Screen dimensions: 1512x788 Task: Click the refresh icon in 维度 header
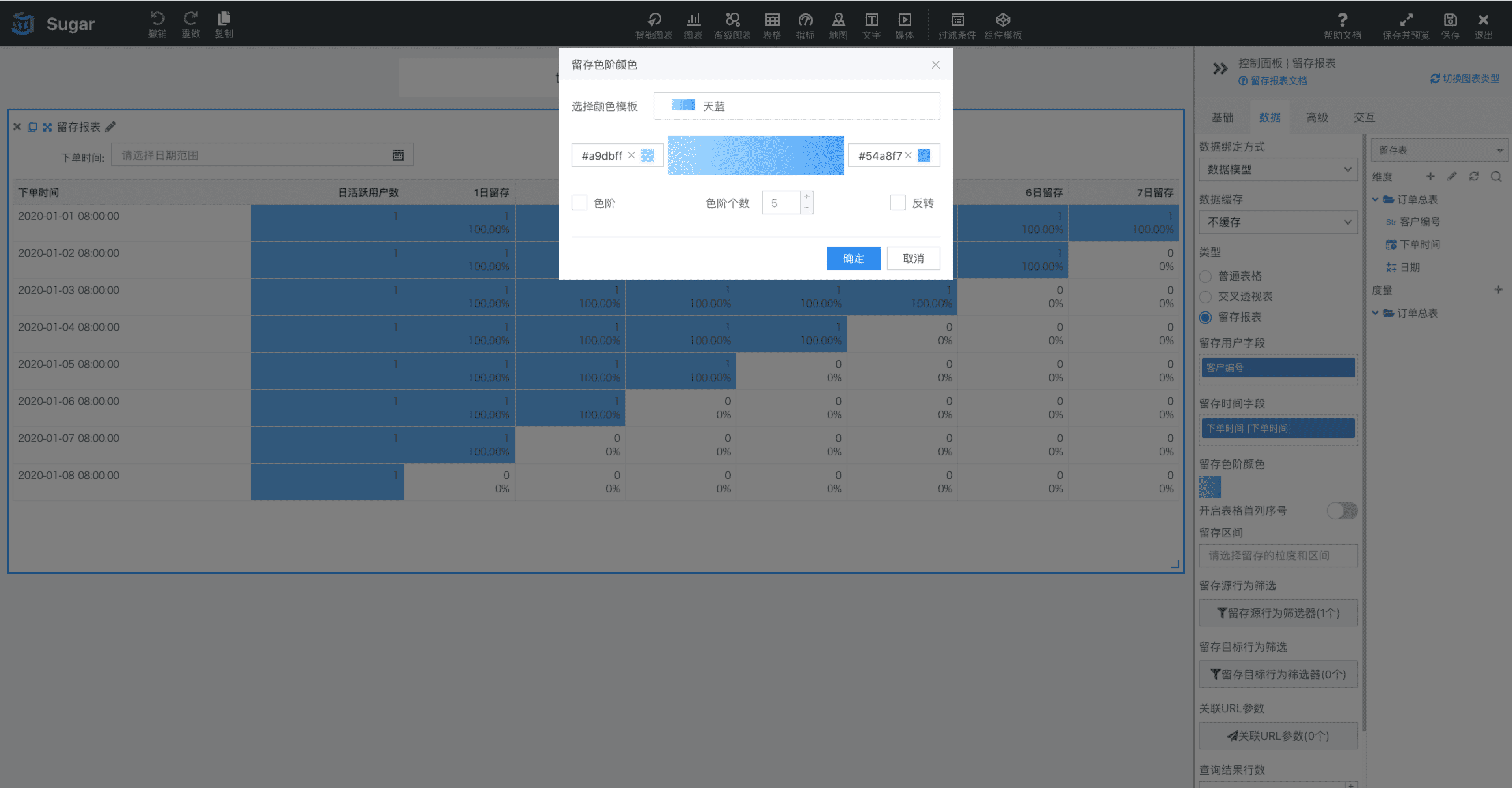coord(1474,176)
